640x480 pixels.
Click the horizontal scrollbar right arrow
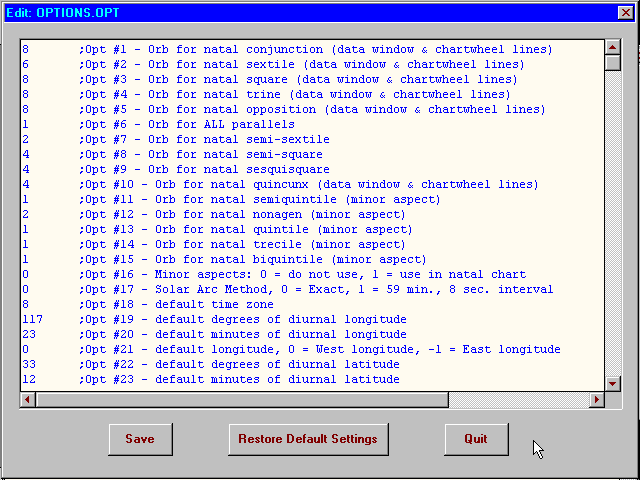click(x=597, y=399)
